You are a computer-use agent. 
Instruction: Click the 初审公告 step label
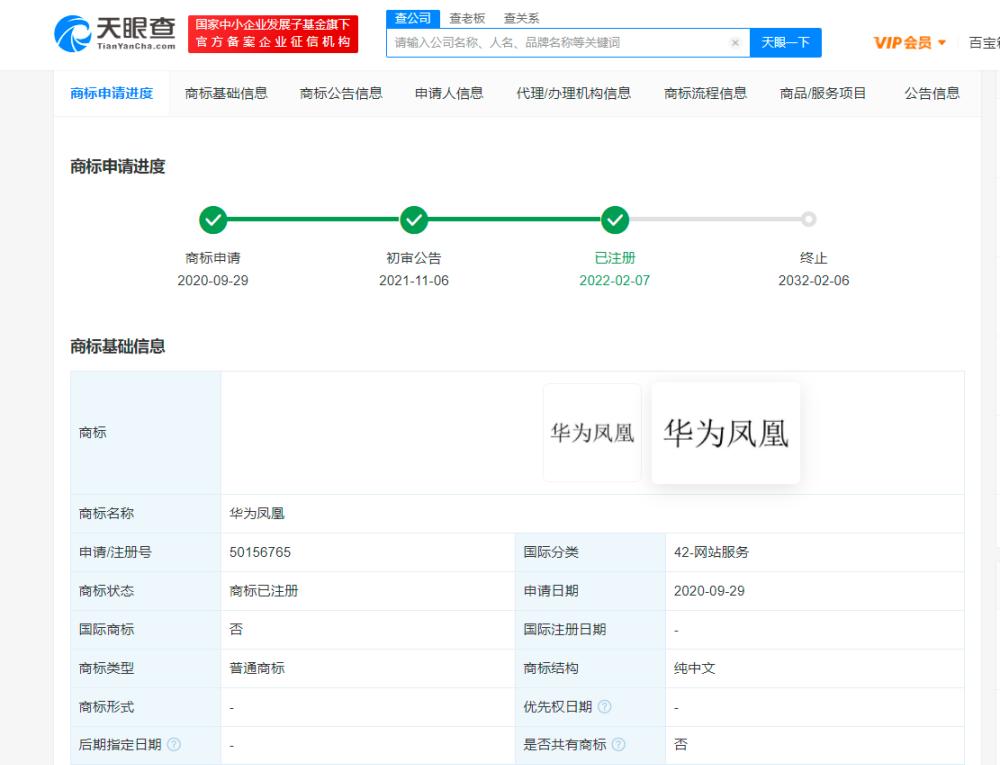(414, 258)
